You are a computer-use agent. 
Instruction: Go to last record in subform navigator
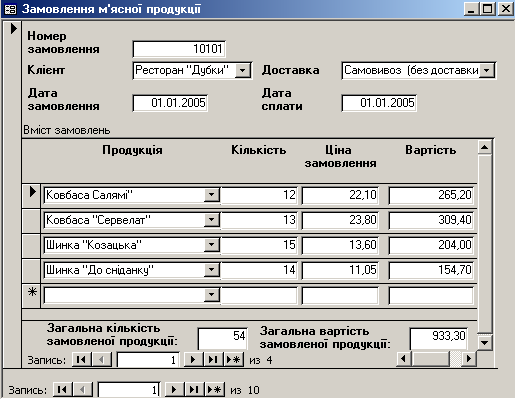point(213,360)
